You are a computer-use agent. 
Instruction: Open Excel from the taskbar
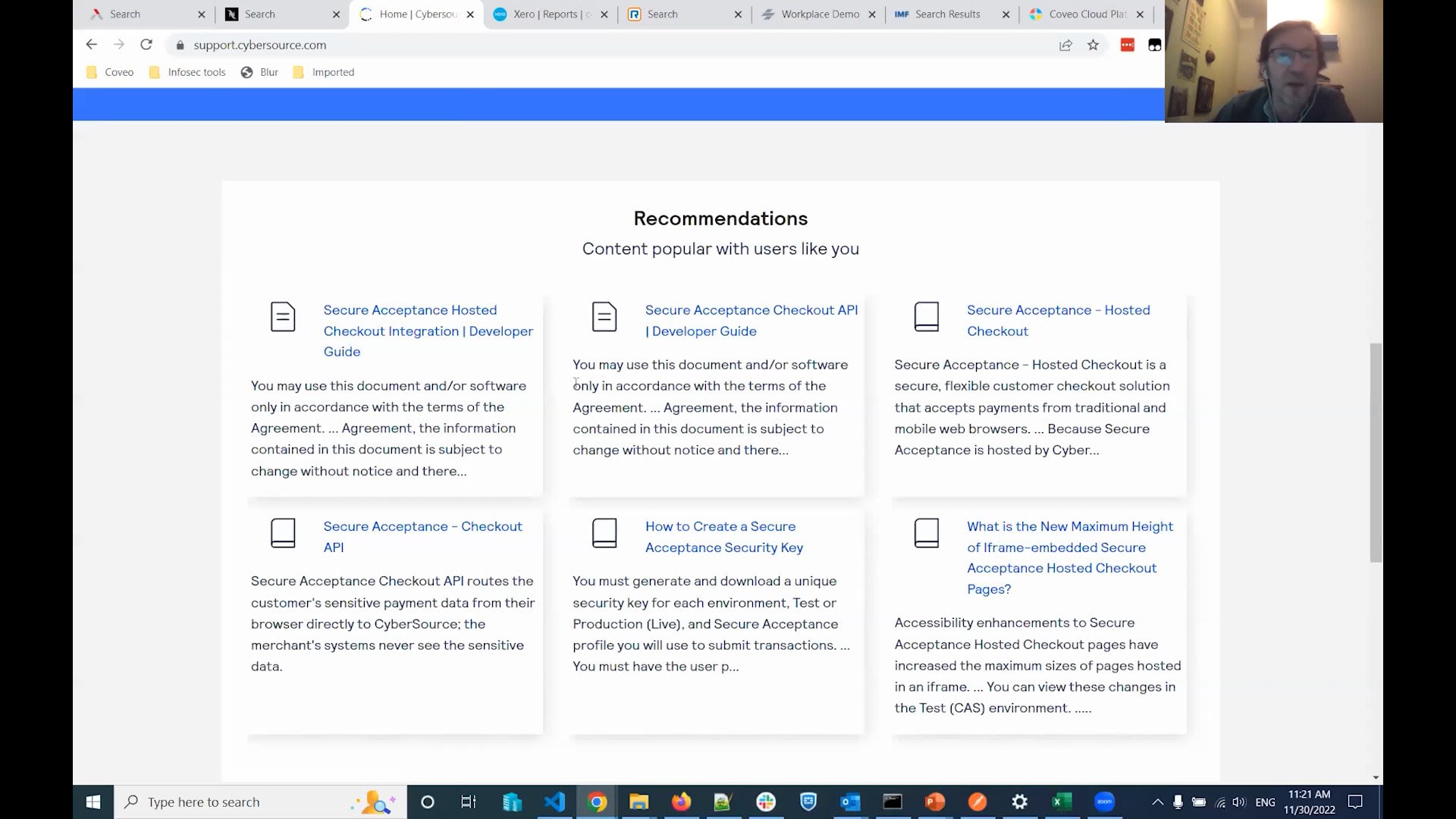click(x=1062, y=802)
